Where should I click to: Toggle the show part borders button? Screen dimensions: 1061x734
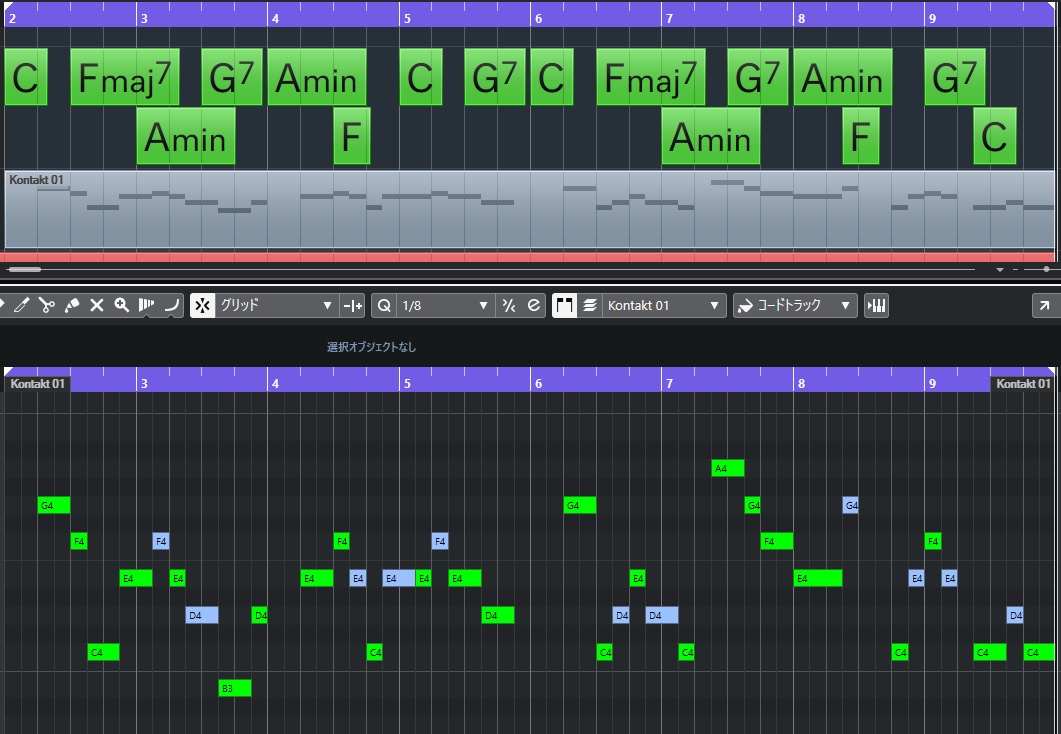564,306
